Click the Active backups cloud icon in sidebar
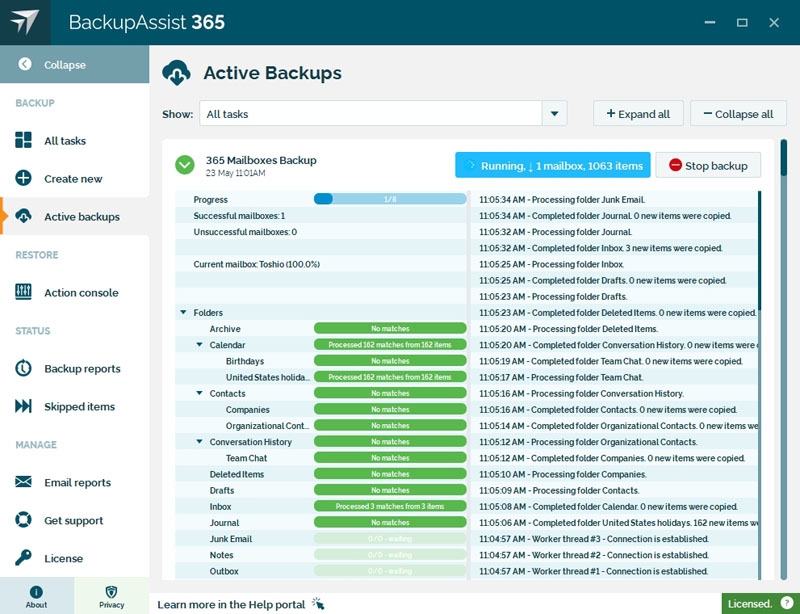Screen dimensions: 800x614 click(x=23, y=216)
